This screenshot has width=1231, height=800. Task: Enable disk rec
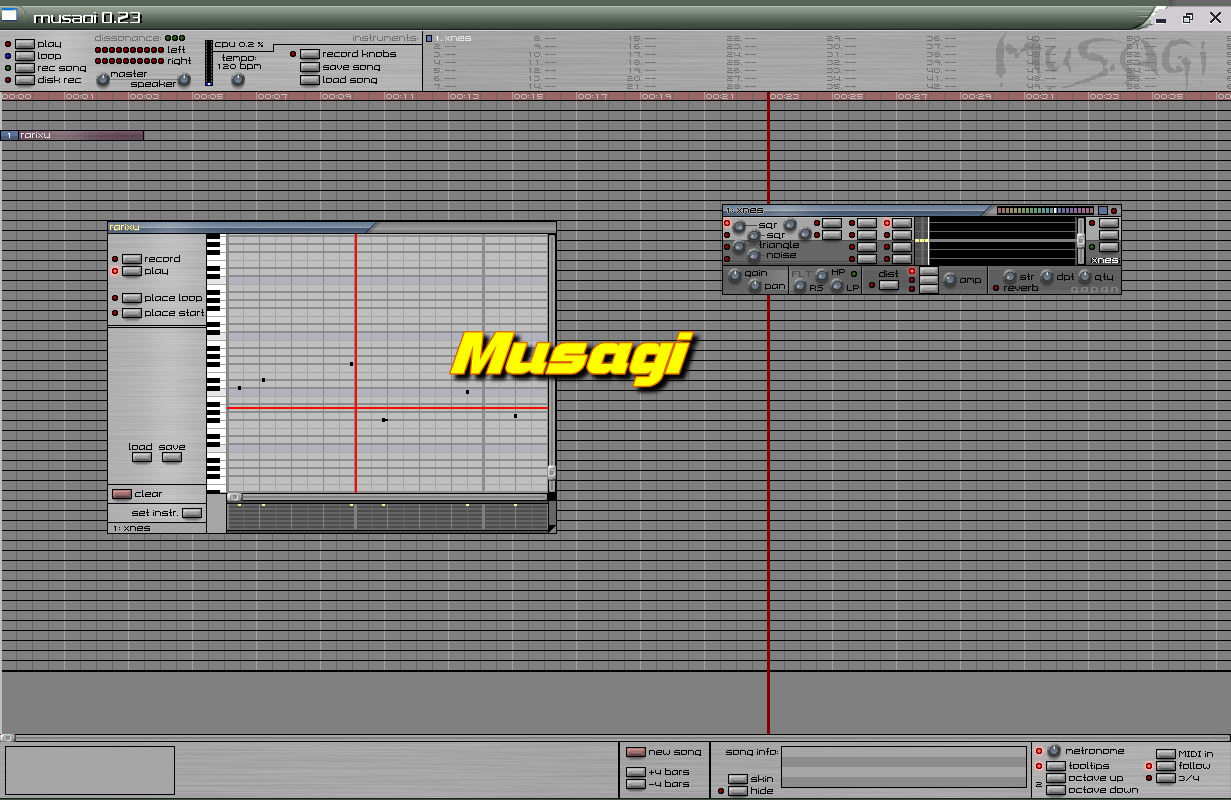coord(25,80)
